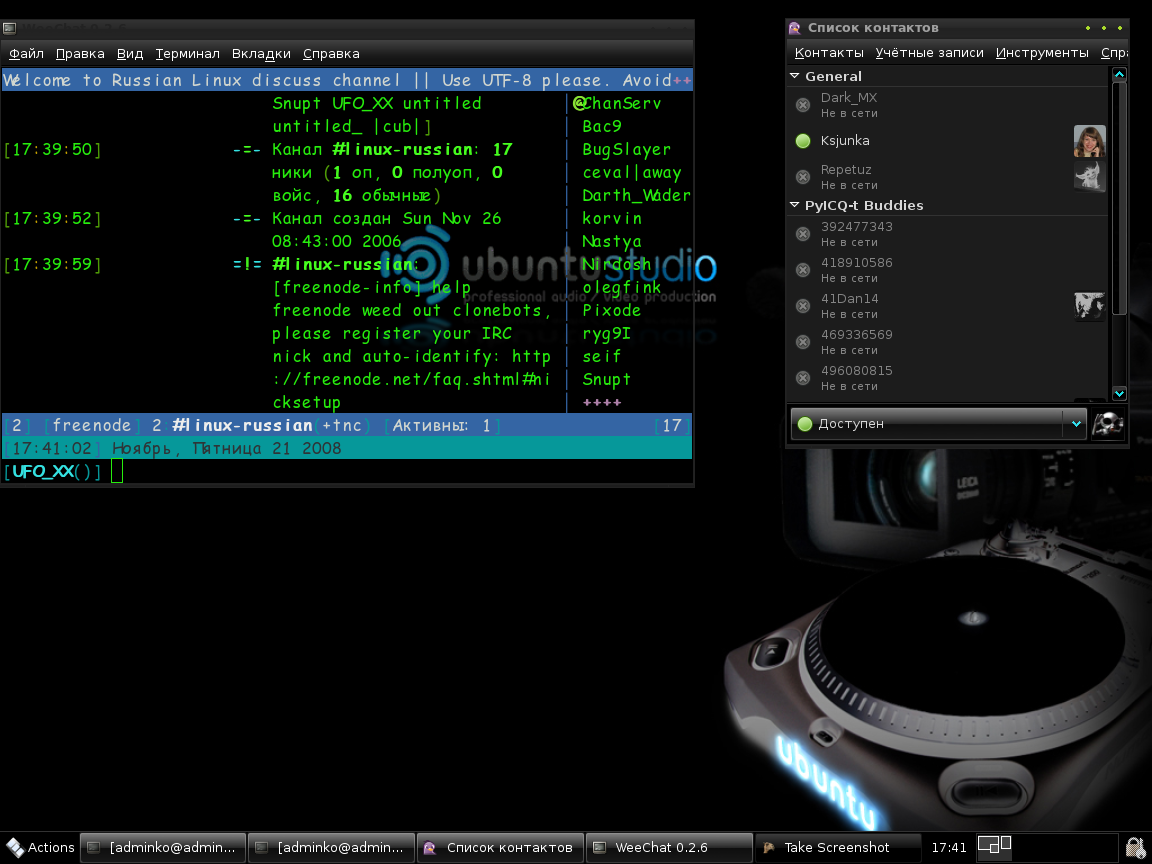
Task: Click 41Dan14's avatar thumbnail
Action: pyautogui.click(x=1090, y=306)
